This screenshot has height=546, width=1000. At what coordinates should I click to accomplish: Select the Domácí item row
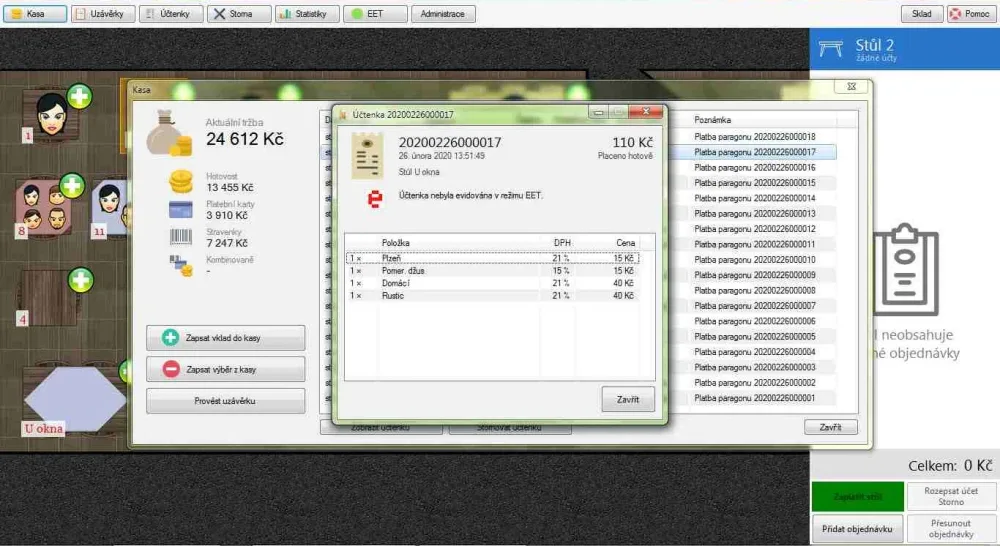tap(492, 283)
